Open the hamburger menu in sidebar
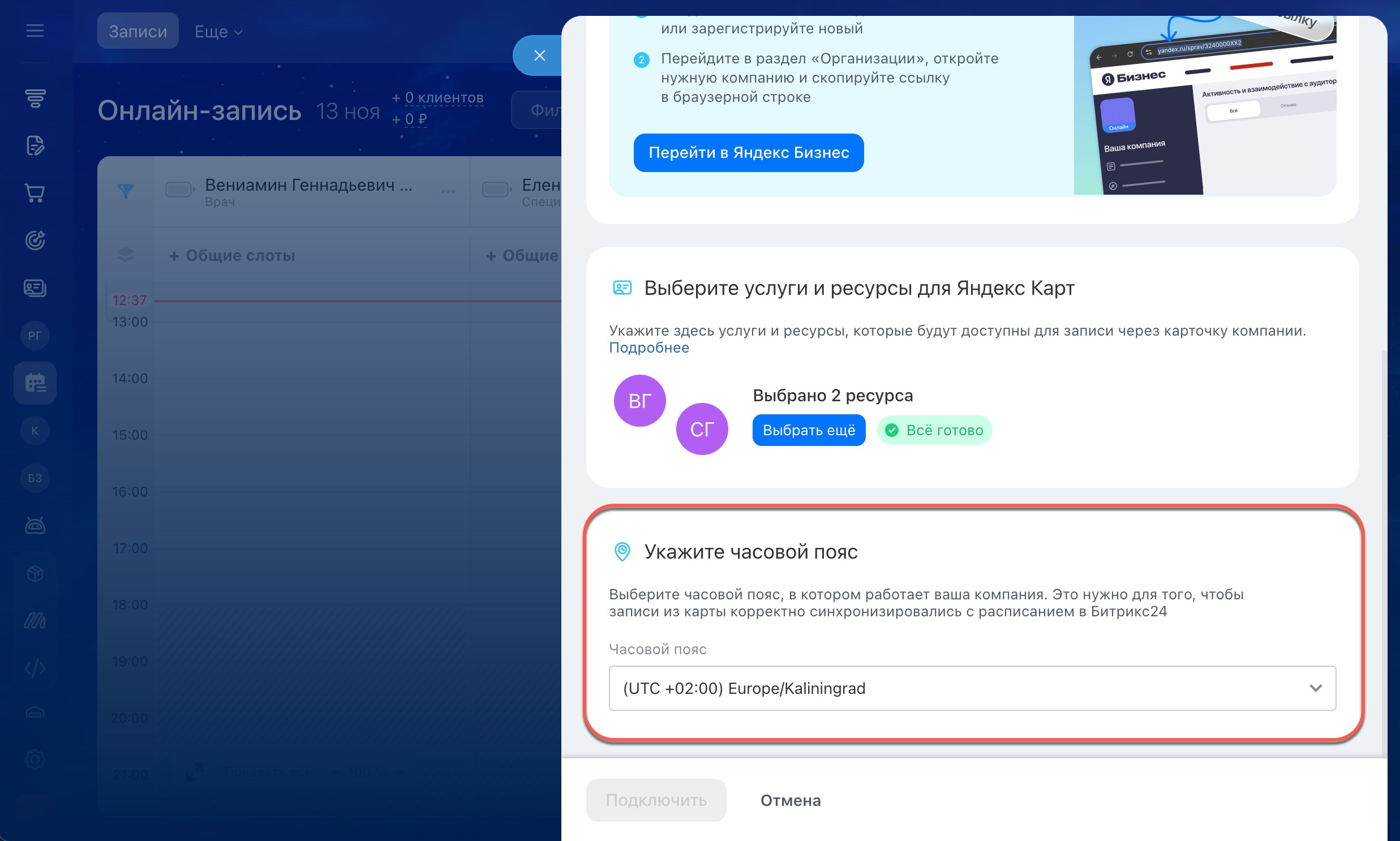The height and width of the screenshot is (841, 1400). pos(35,31)
